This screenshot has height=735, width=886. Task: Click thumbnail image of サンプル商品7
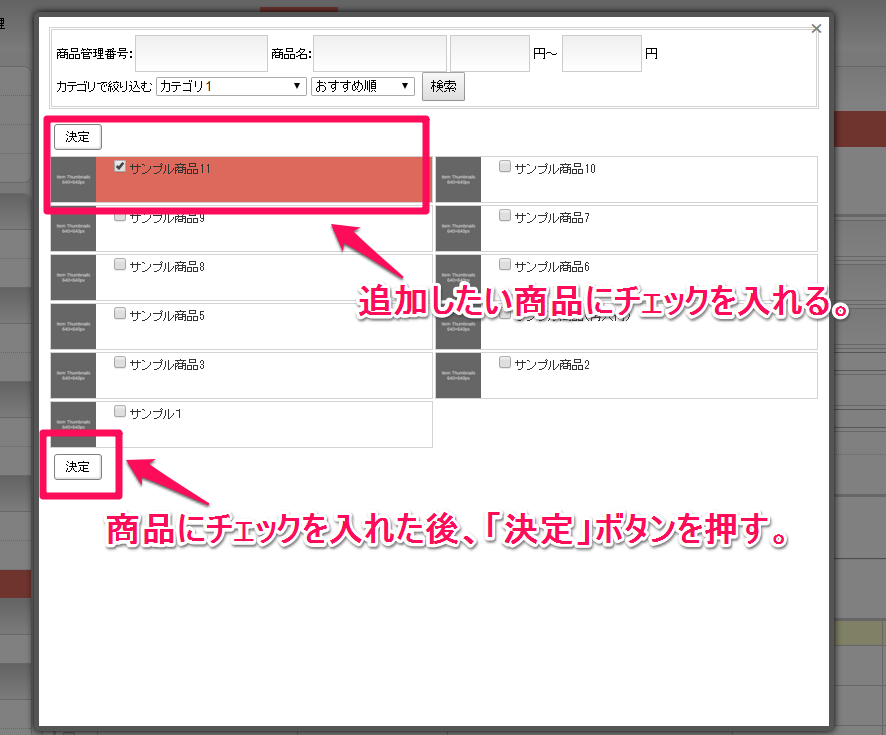pos(458,229)
